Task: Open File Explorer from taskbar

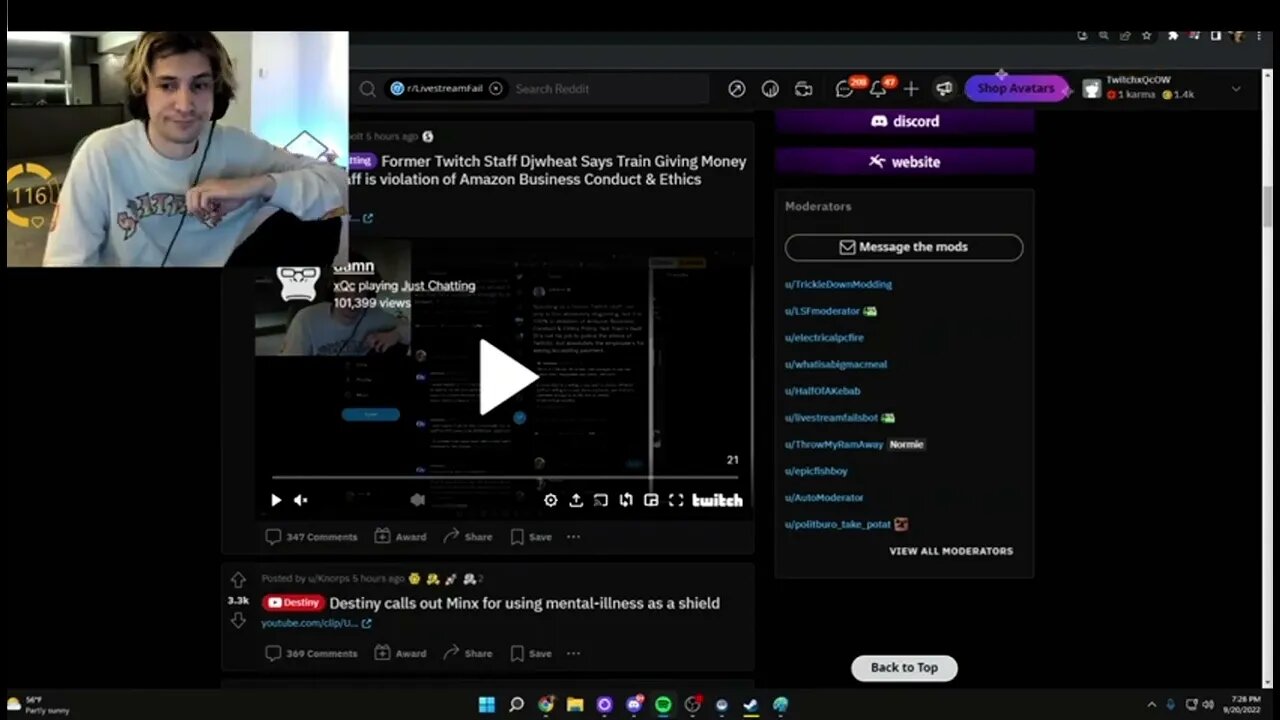Action: [575, 705]
